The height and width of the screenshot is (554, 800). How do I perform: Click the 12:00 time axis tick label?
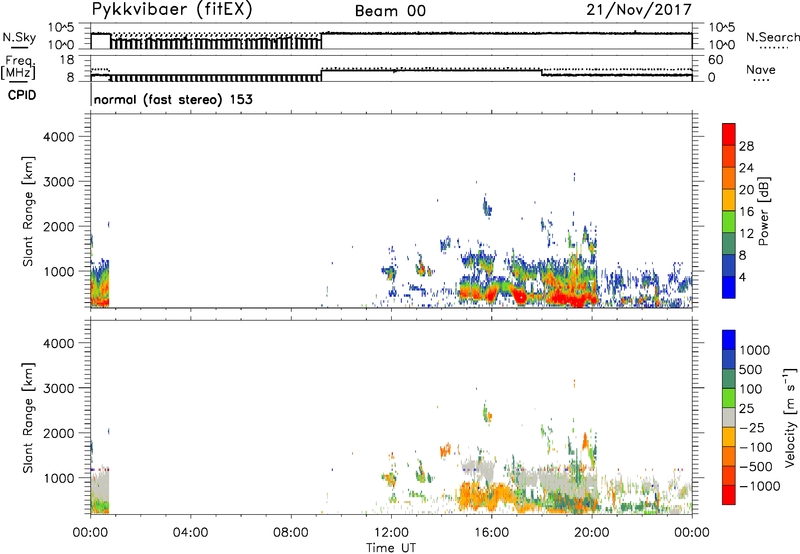click(x=391, y=533)
